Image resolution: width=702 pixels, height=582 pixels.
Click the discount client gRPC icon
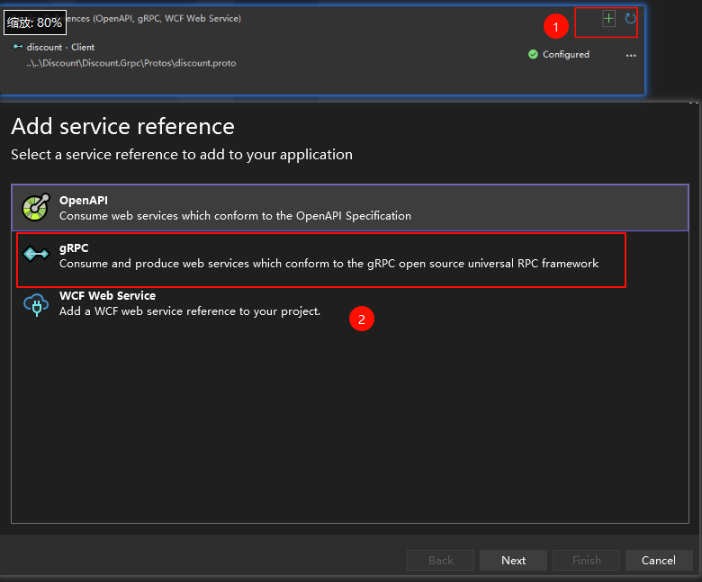[18, 47]
